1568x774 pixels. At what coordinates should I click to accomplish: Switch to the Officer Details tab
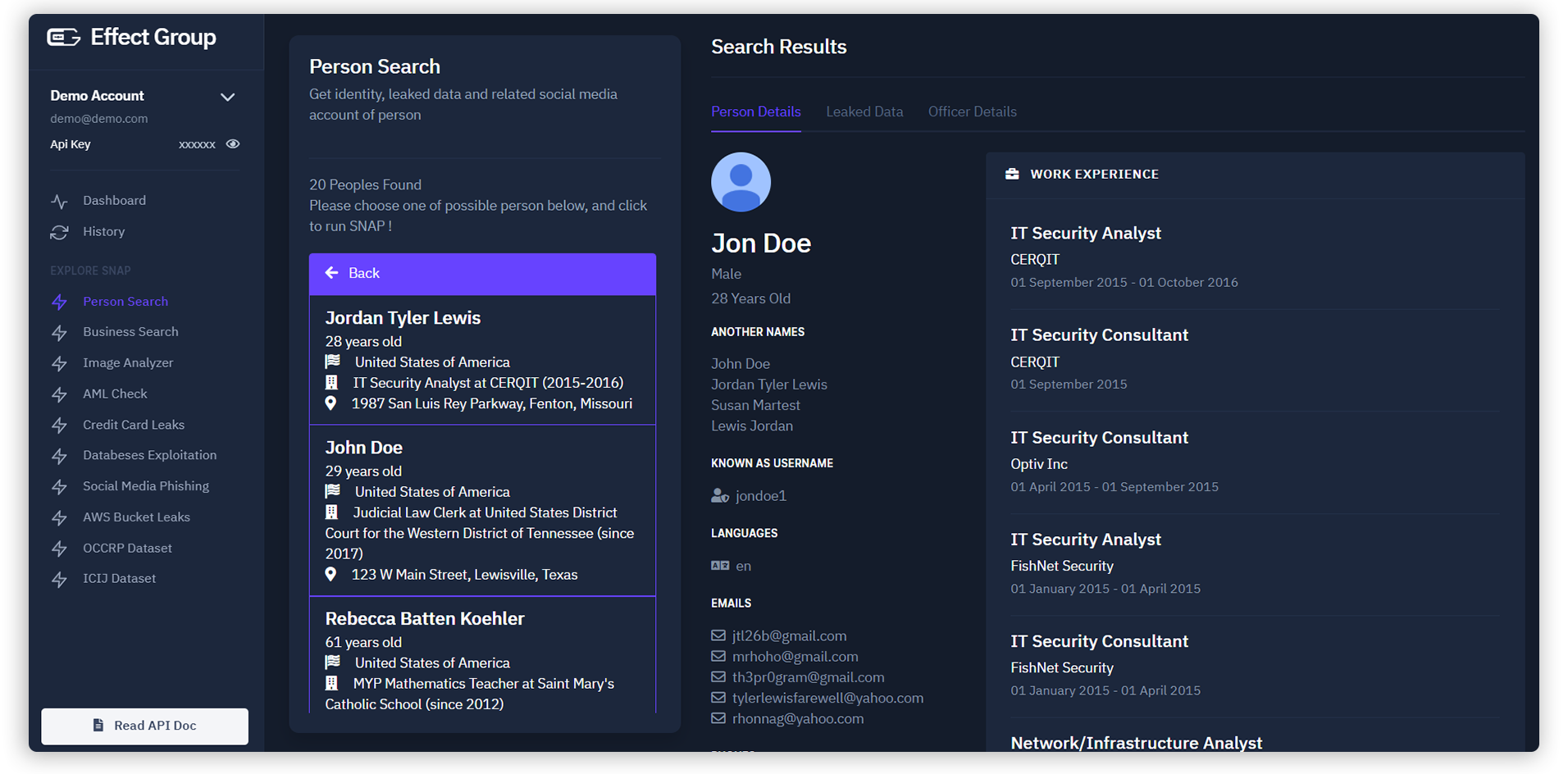tap(972, 112)
